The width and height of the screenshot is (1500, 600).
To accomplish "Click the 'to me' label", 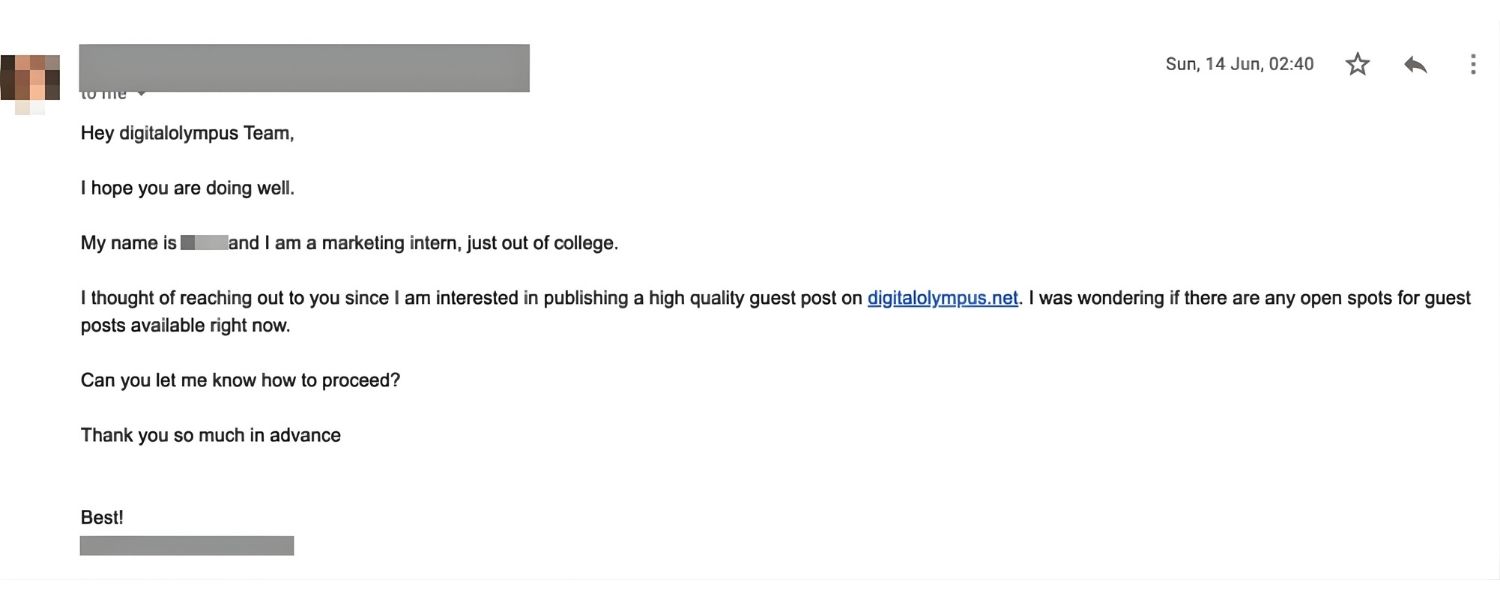I will [x=102, y=93].
